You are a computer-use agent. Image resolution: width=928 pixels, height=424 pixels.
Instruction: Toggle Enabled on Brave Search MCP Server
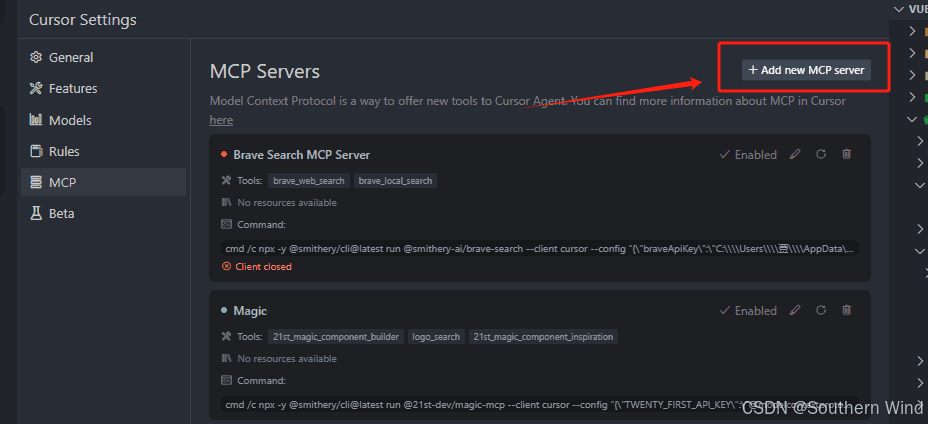coord(748,155)
